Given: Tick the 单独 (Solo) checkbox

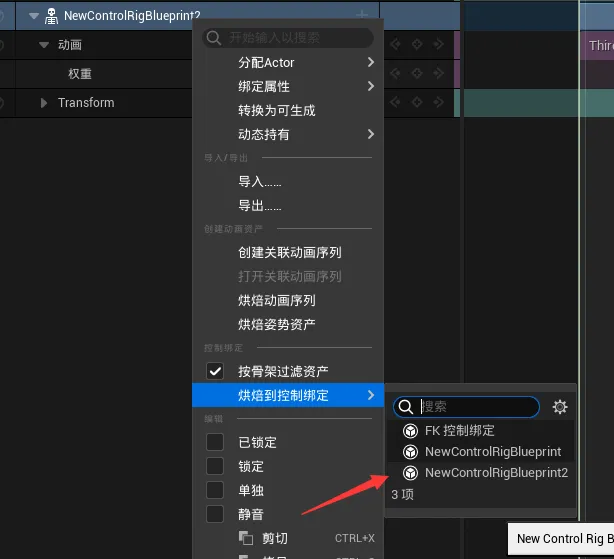Looking at the screenshot, I should (x=215, y=490).
